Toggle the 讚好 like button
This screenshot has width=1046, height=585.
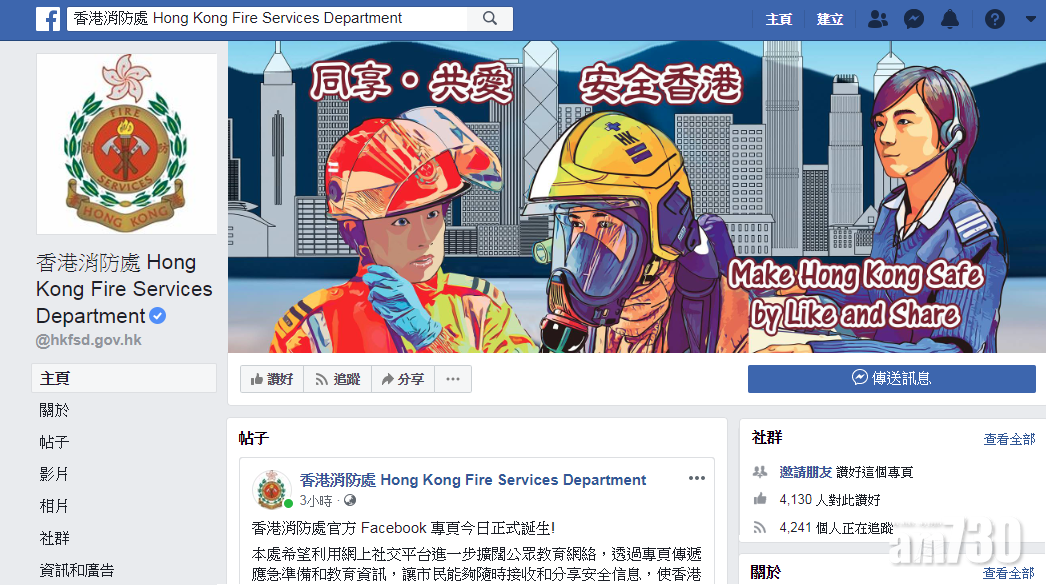point(272,379)
